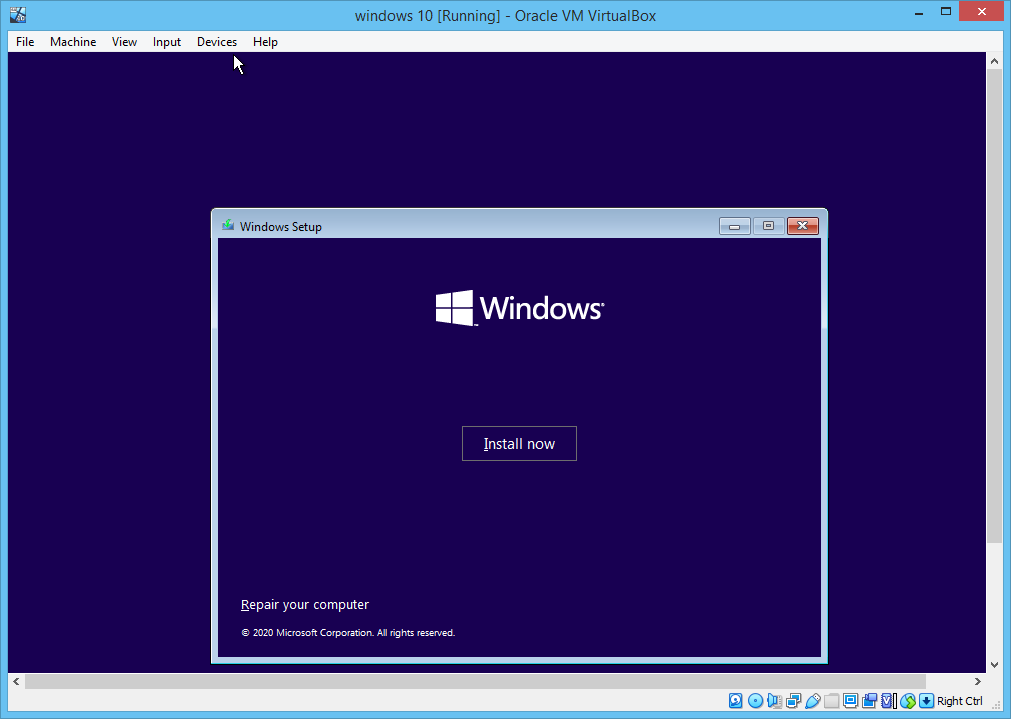1011x719 pixels.
Task: Click the horizontal scrollbar thumb
Action: [x=475, y=682]
